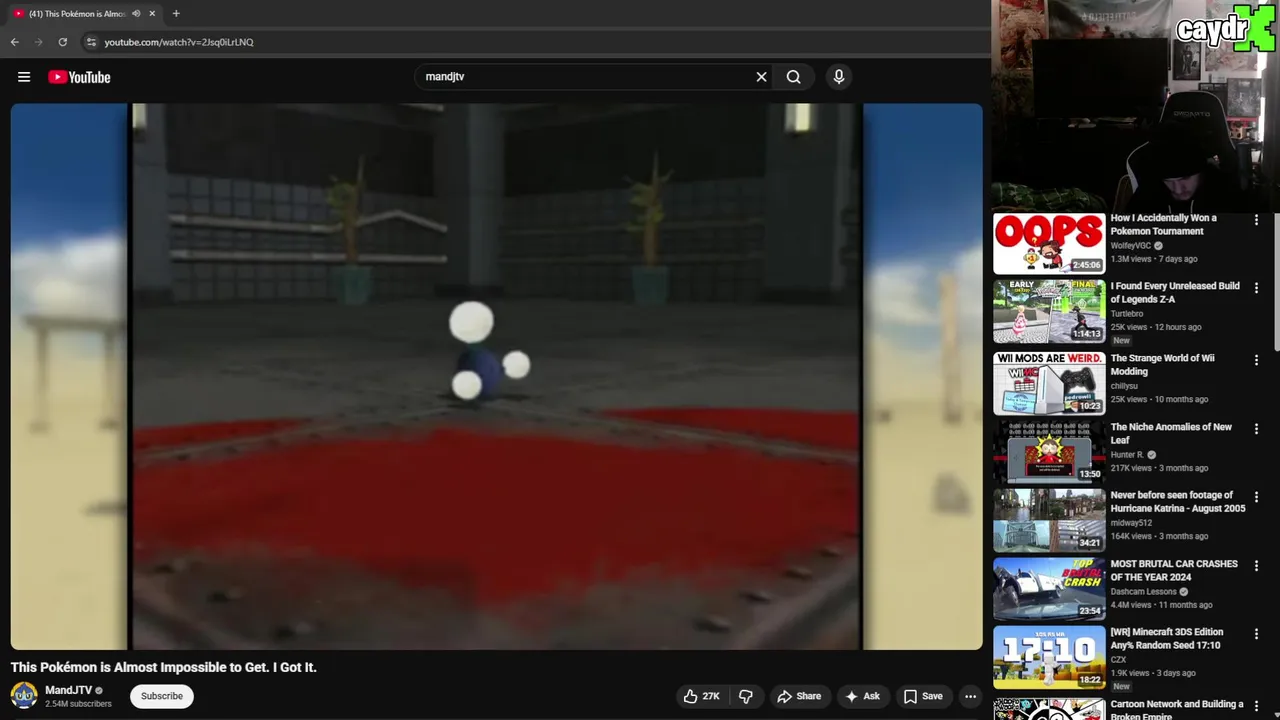Open options for Cartoon Network video
The image size is (1280, 720).
[1256, 705]
